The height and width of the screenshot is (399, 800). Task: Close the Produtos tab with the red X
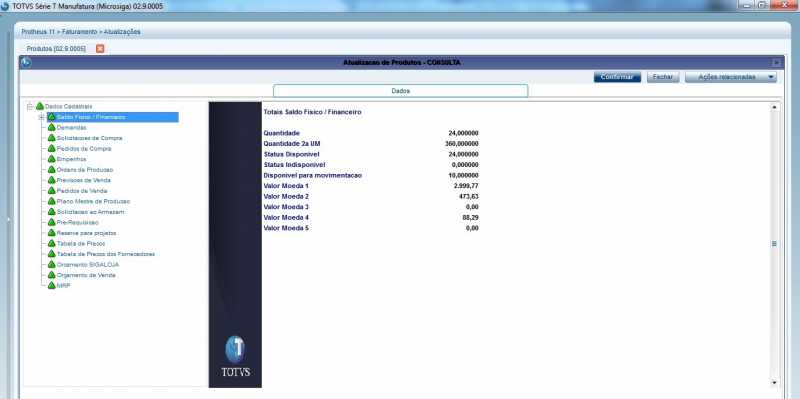pos(100,48)
